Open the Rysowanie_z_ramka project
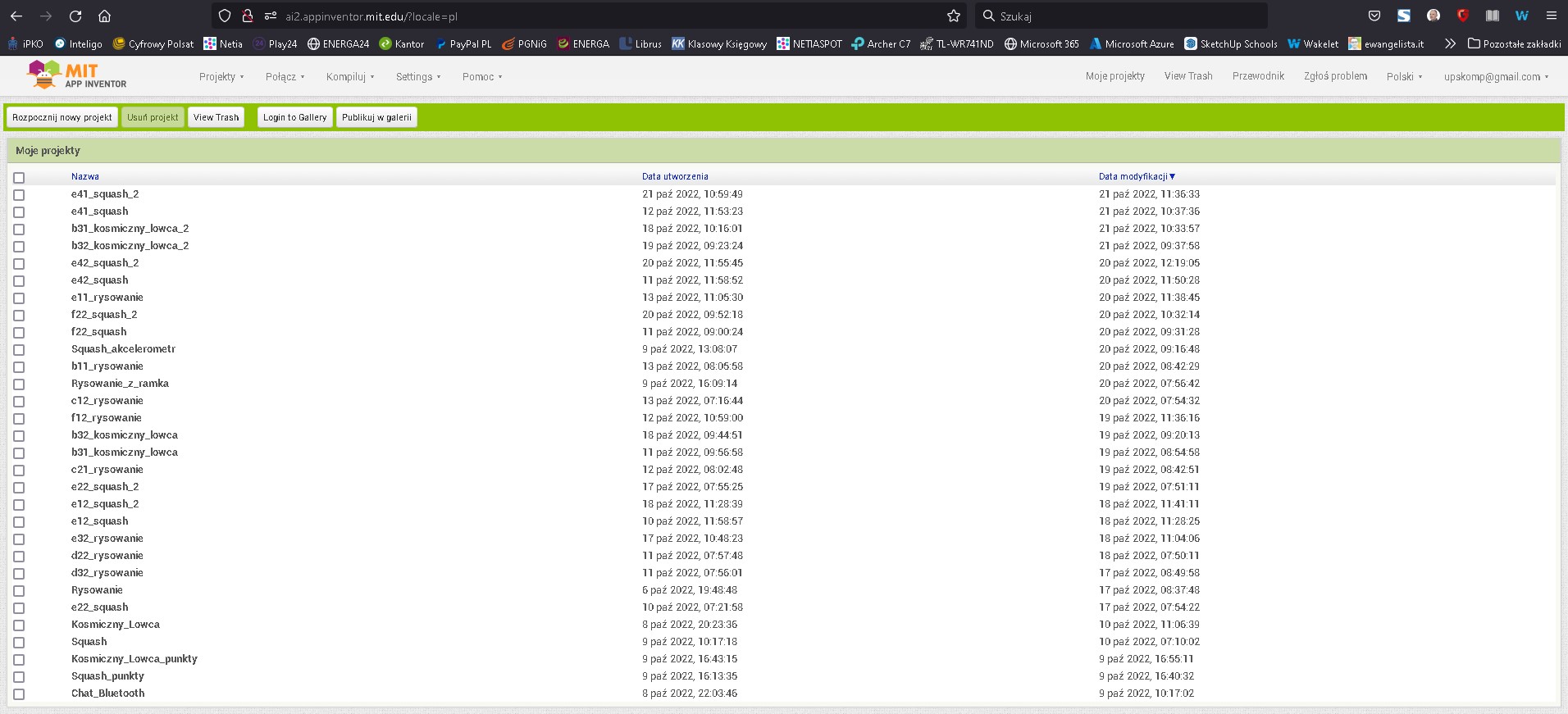 [120, 384]
